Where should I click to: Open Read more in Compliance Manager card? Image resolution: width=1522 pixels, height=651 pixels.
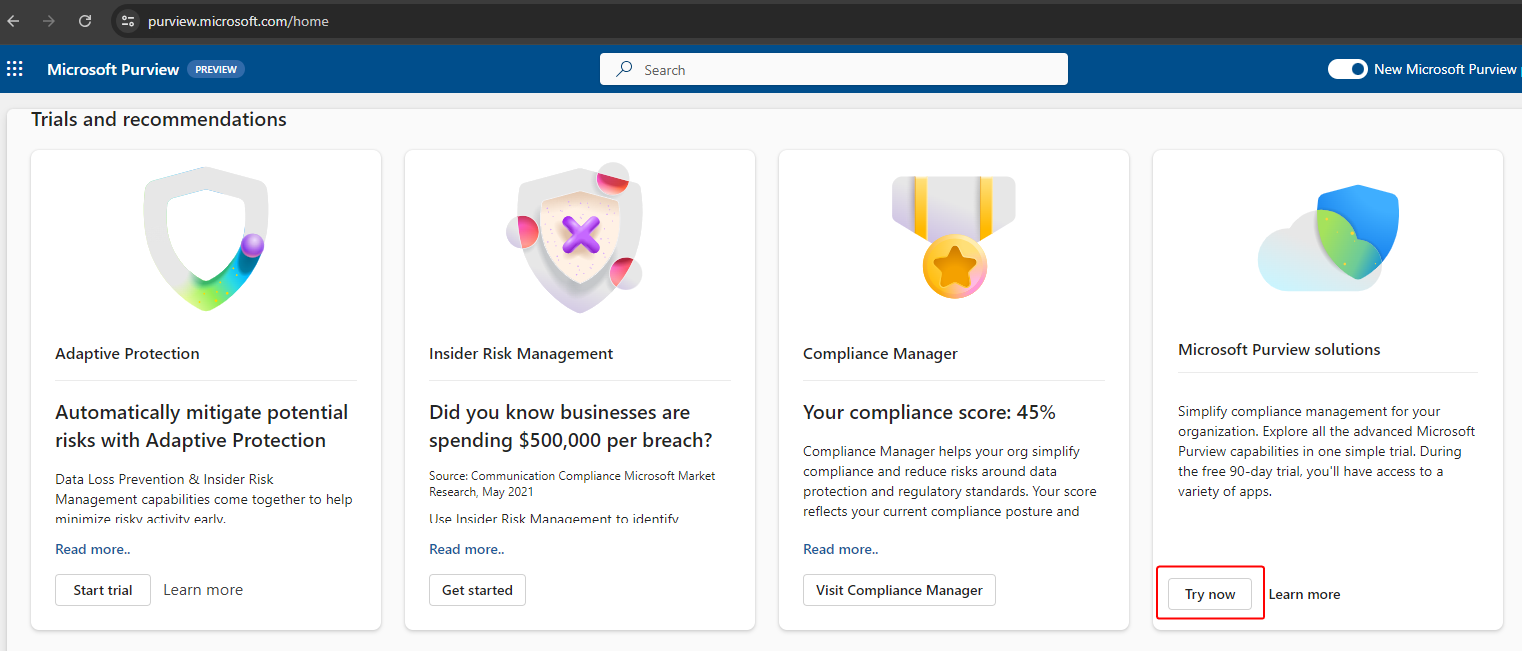[x=841, y=549]
